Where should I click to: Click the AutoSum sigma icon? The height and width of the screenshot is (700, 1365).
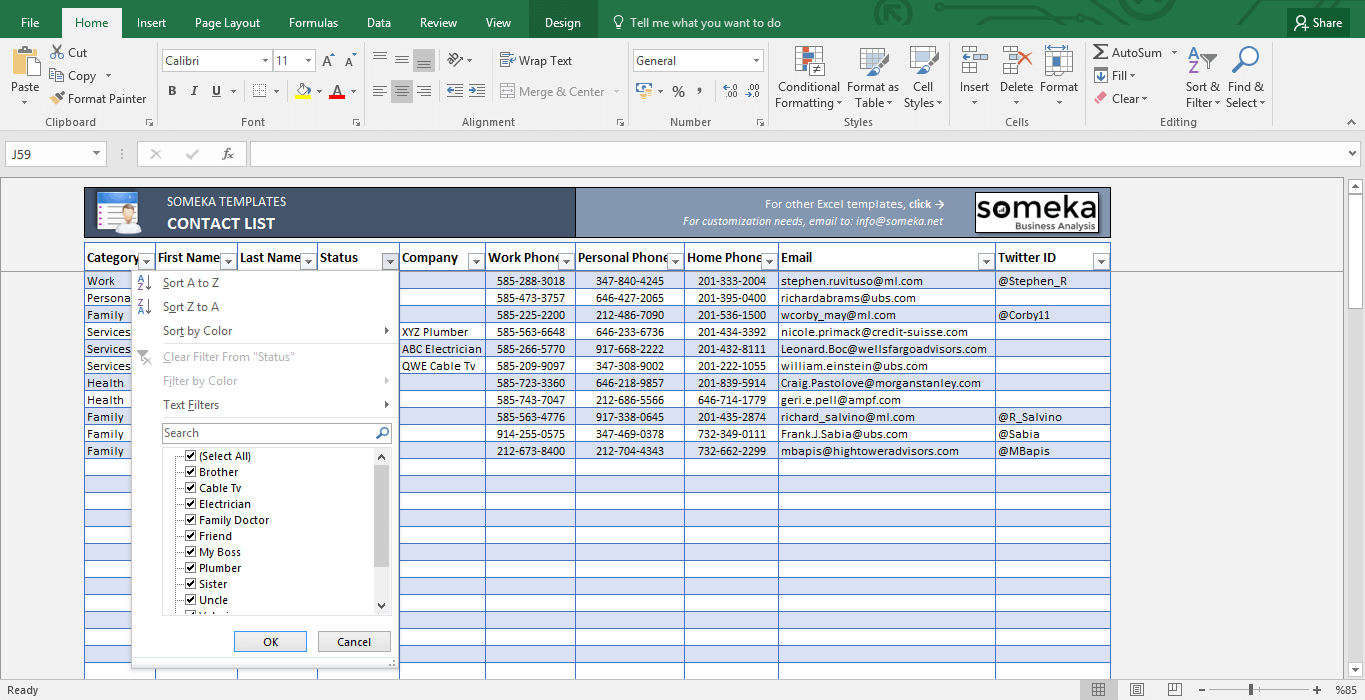(x=1101, y=53)
